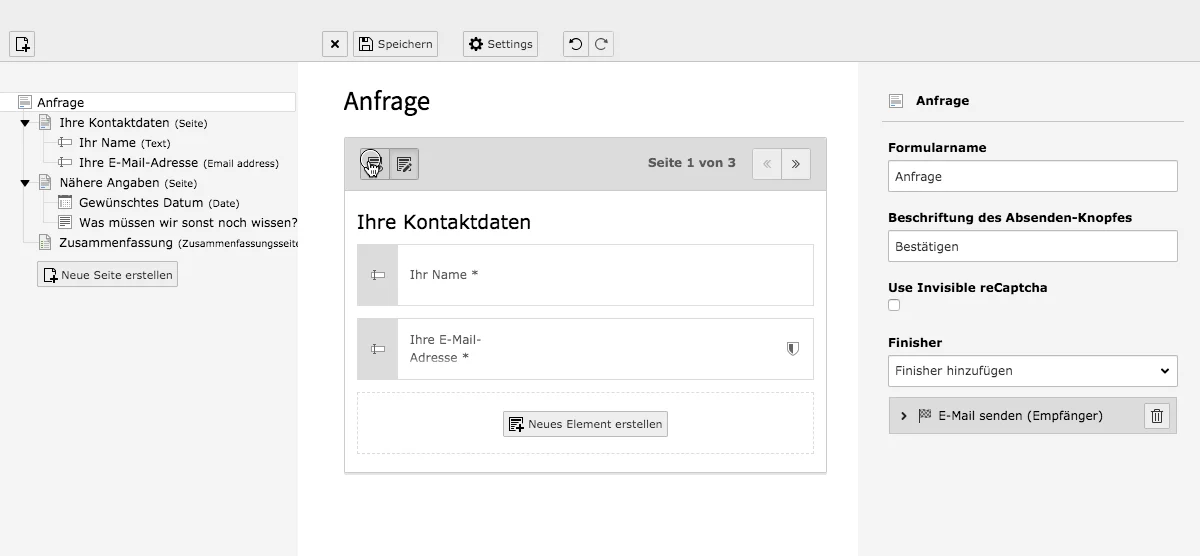Click the form icon in the inspector header
Viewport: 1200px width, 556px height.
pyautogui.click(x=896, y=101)
